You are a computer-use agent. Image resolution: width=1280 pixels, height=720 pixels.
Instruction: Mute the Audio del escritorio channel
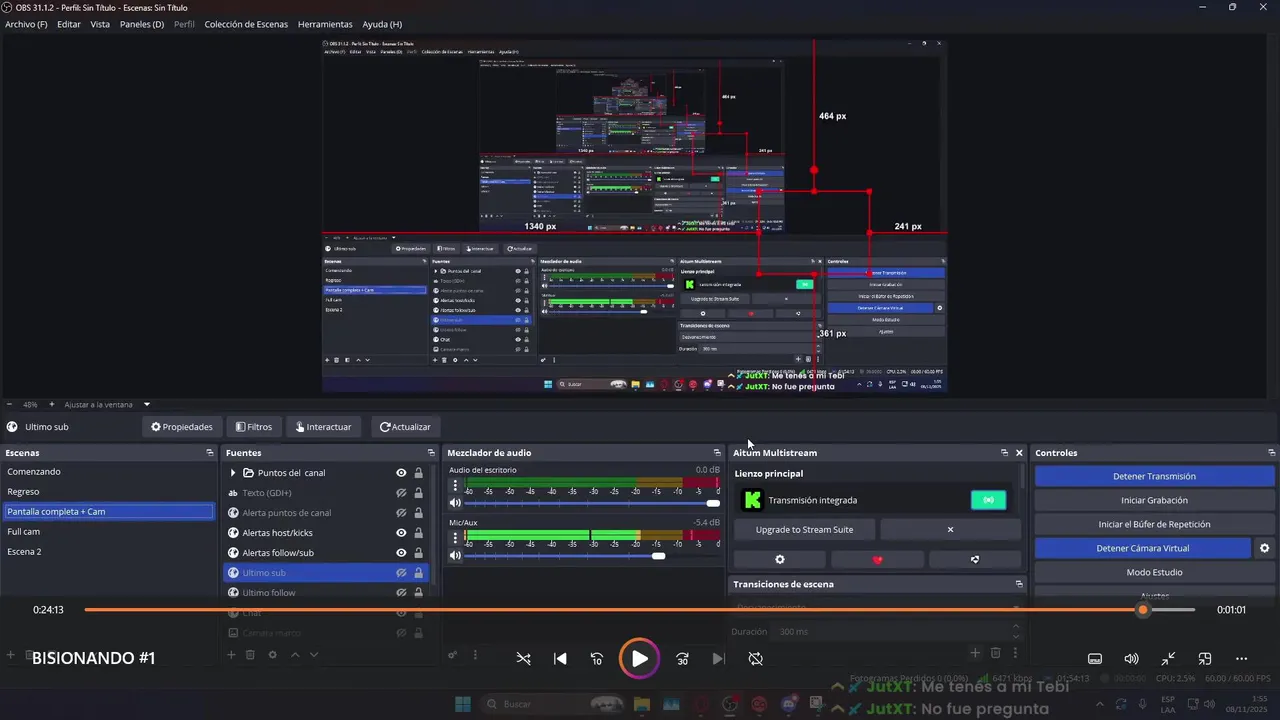point(455,503)
